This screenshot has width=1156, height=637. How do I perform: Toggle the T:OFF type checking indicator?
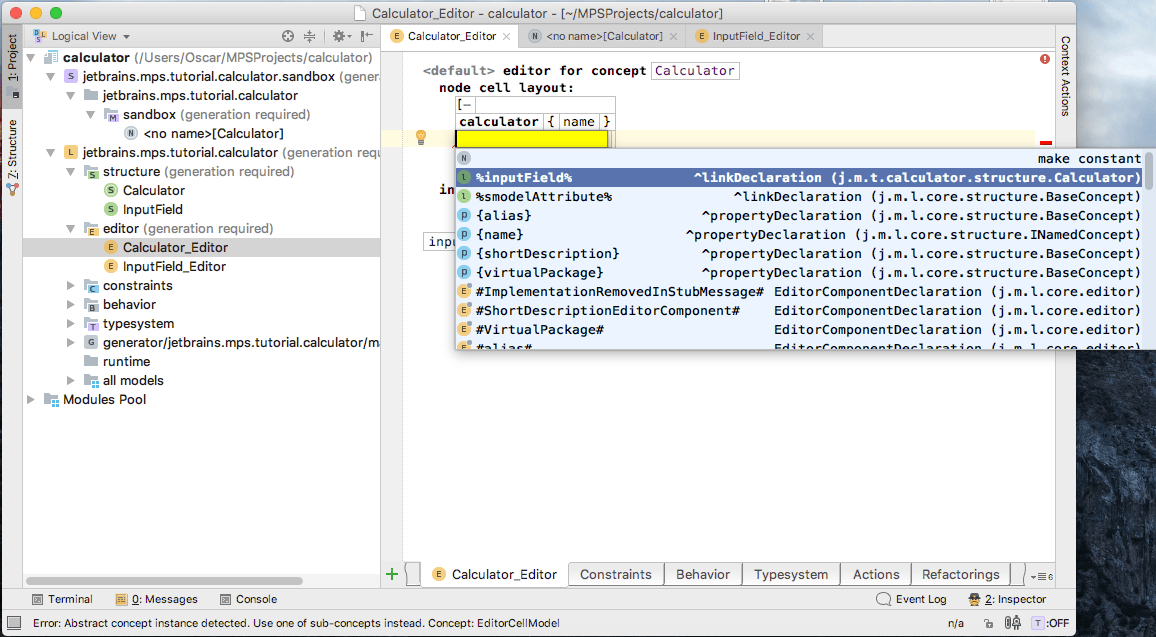1051,623
